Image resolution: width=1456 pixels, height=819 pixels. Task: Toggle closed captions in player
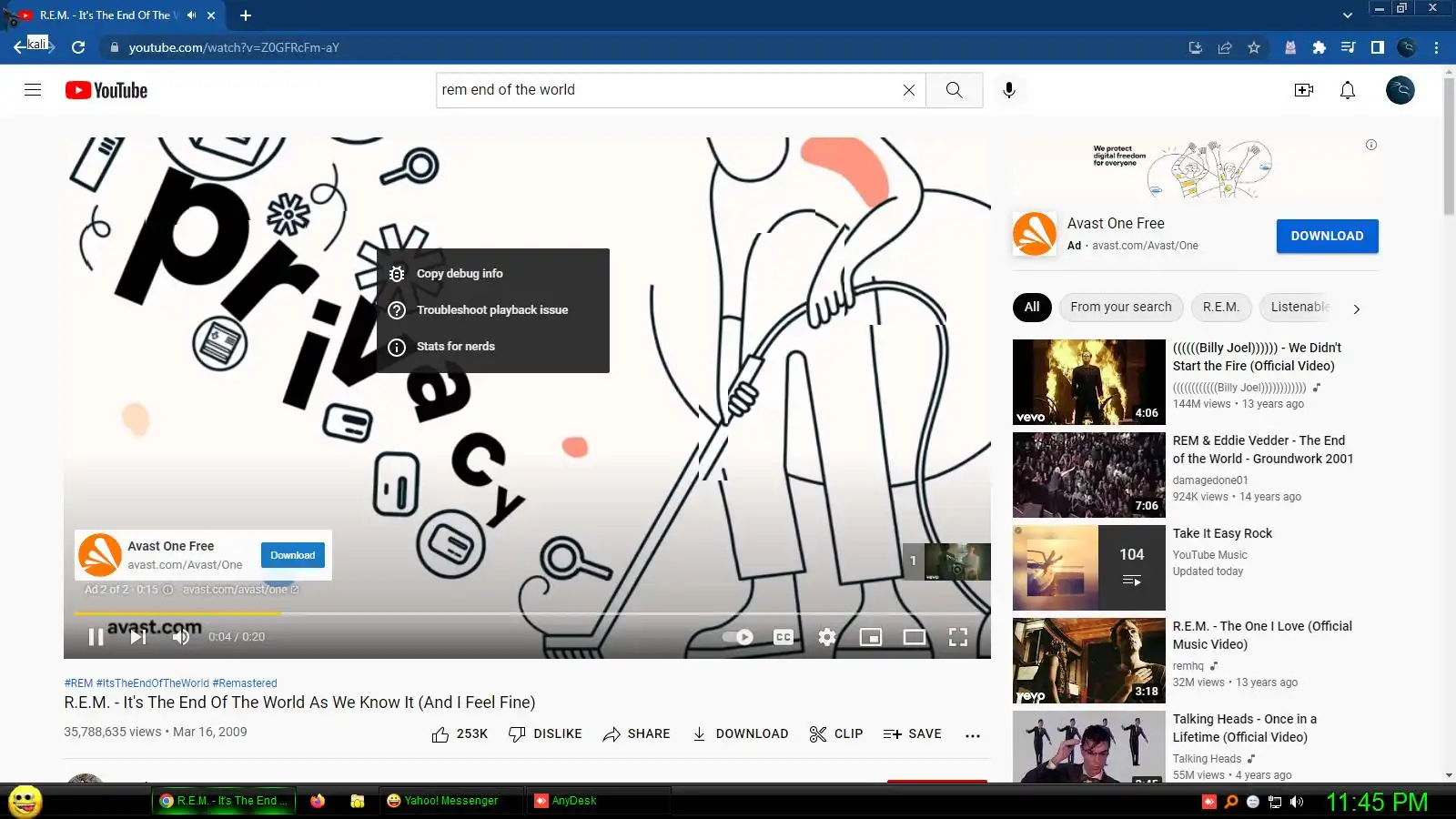click(x=783, y=637)
